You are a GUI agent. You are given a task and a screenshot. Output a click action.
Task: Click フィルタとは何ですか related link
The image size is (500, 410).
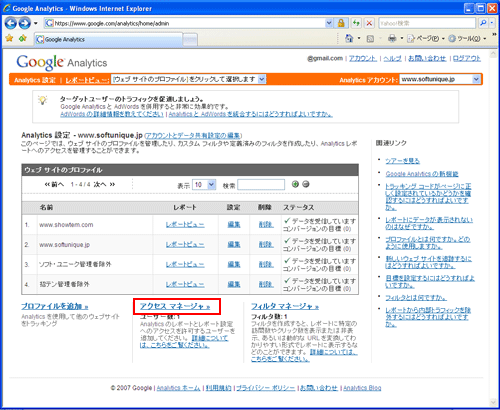(x=416, y=297)
